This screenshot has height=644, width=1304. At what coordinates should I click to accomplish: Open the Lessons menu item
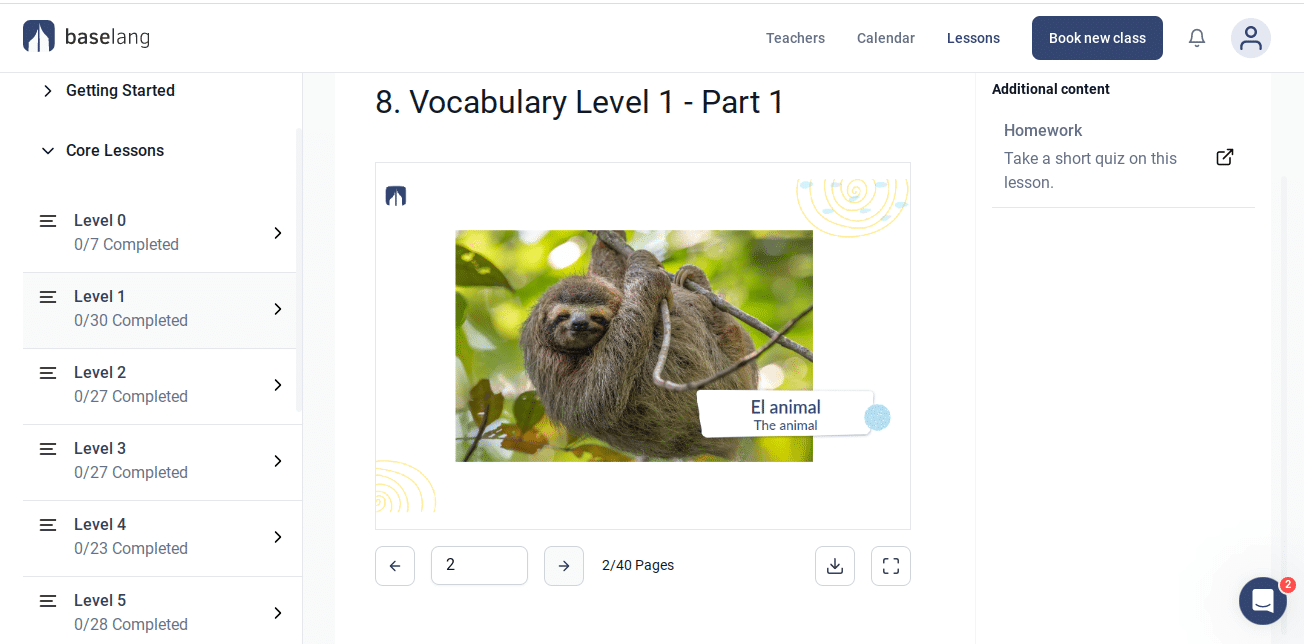[x=973, y=38]
